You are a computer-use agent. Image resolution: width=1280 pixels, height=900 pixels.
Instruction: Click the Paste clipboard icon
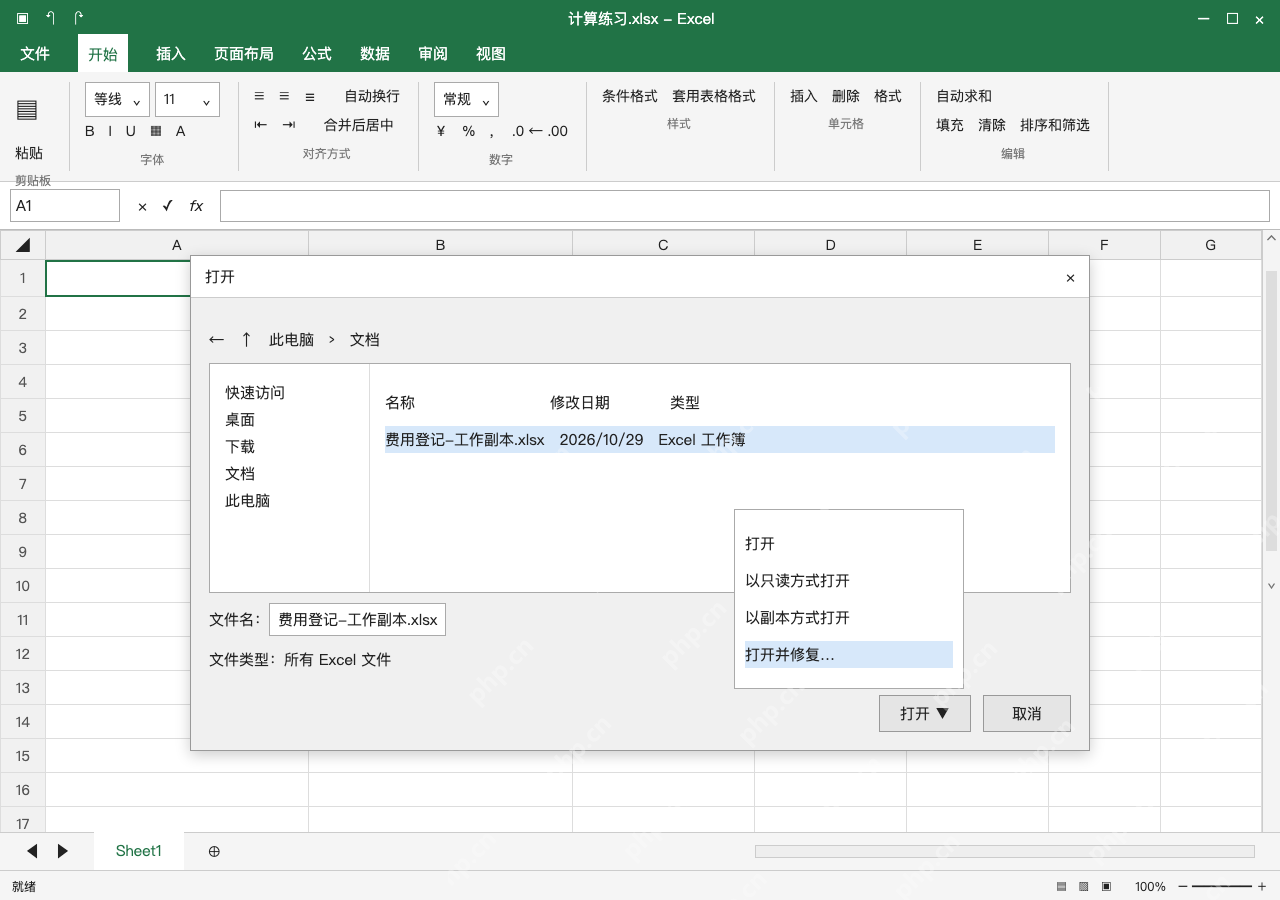[27, 110]
